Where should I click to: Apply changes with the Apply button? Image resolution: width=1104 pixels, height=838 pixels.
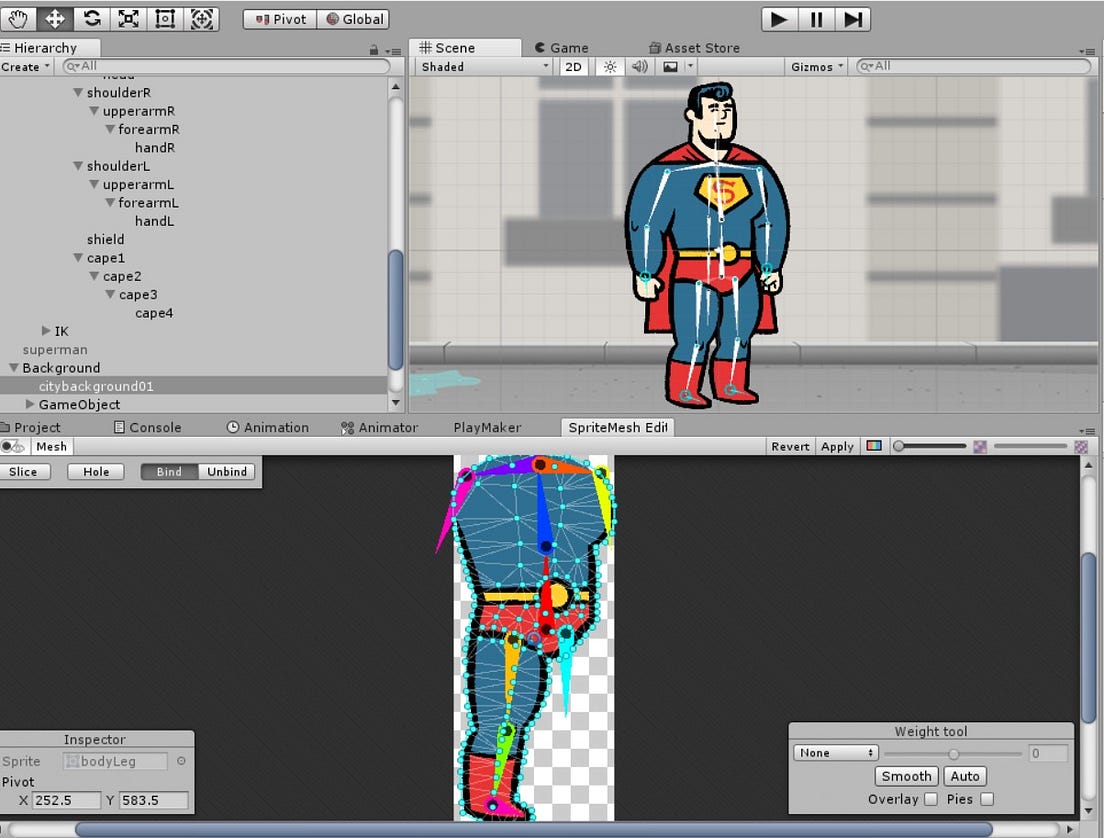point(837,446)
